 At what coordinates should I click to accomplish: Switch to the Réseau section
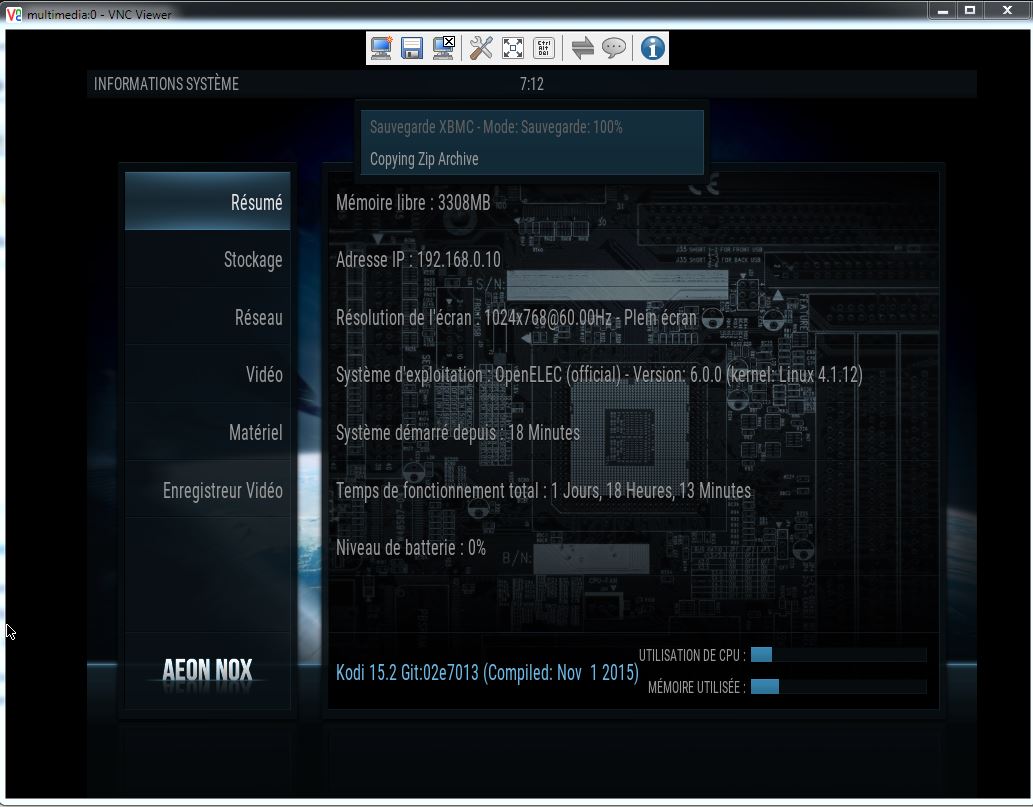[x=208, y=317]
